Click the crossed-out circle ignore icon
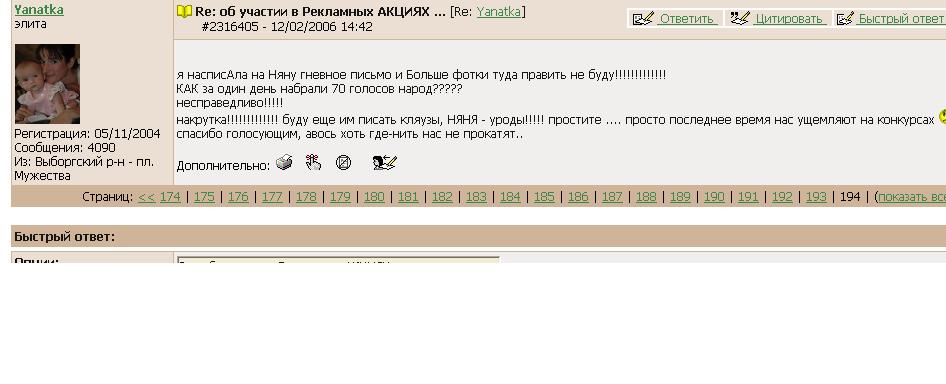946x384 pixels. click(x=343, y=162)
